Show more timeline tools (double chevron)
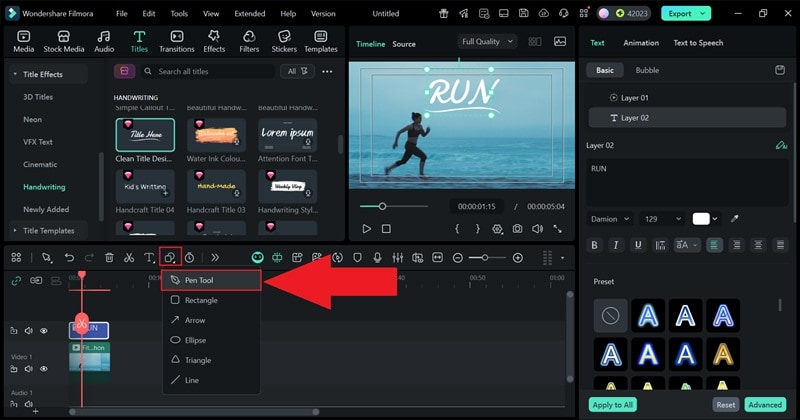Image resolution: width=800 pixels, height=420 pixels. coord(215,258)
